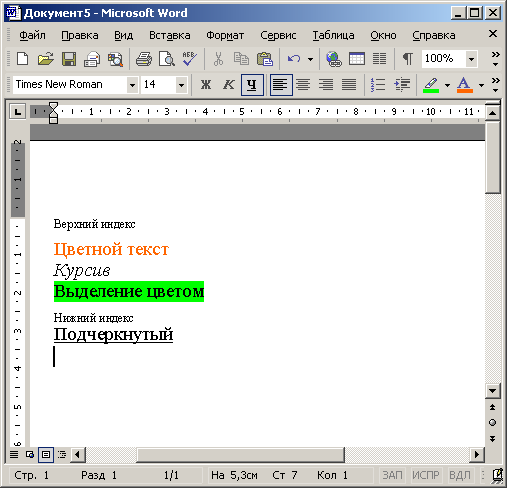The image size is (507, 488).
Task: Click the ЗАП status bar indicator
Action: (x=392, y=475)
